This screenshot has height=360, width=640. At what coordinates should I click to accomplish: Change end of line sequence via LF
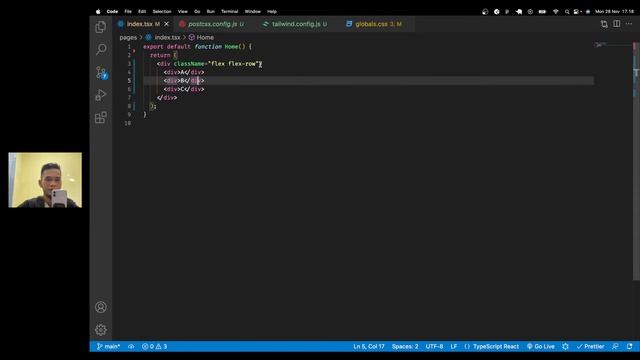453,347
